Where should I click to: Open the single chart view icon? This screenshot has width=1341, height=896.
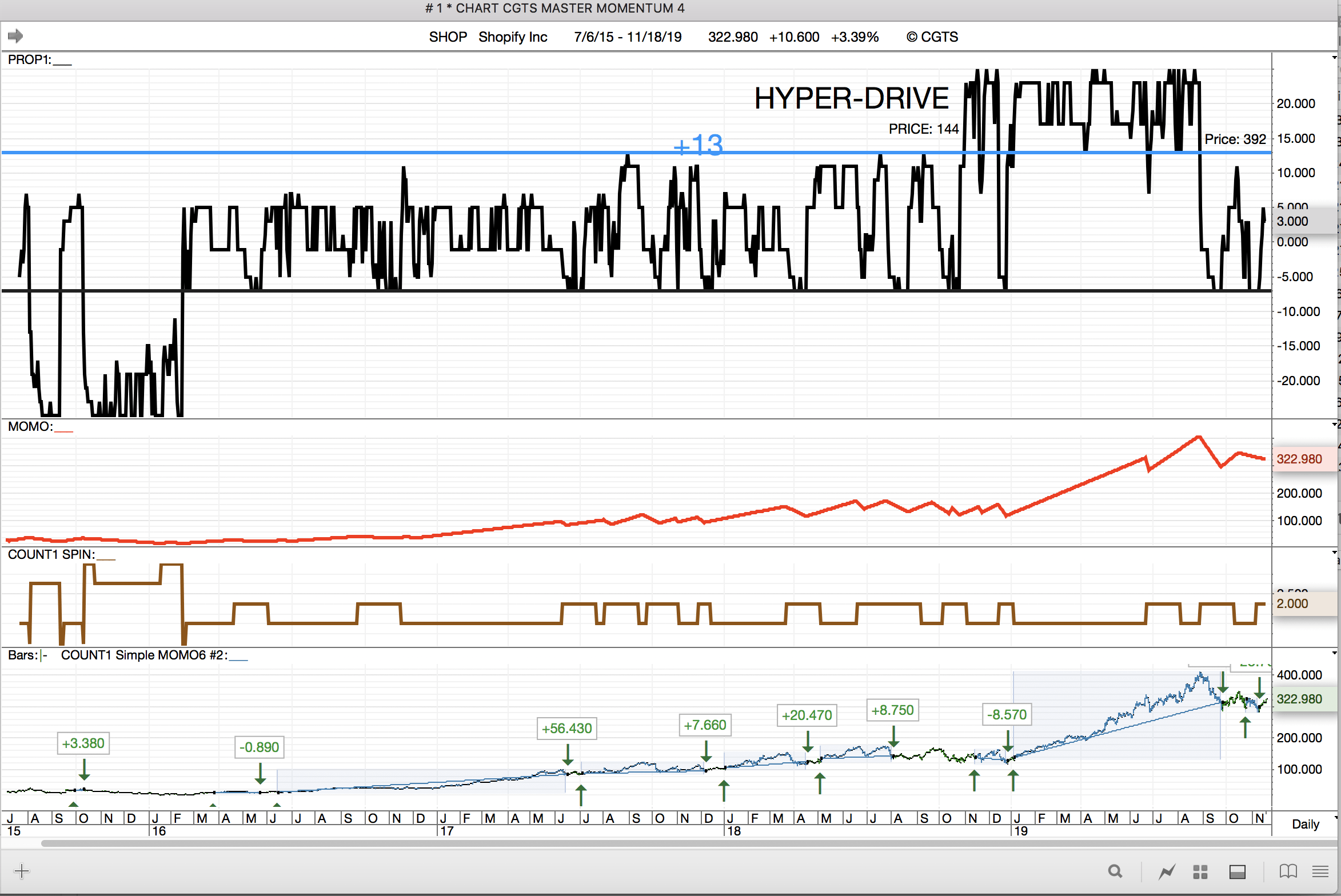[x=1167, y=871]
